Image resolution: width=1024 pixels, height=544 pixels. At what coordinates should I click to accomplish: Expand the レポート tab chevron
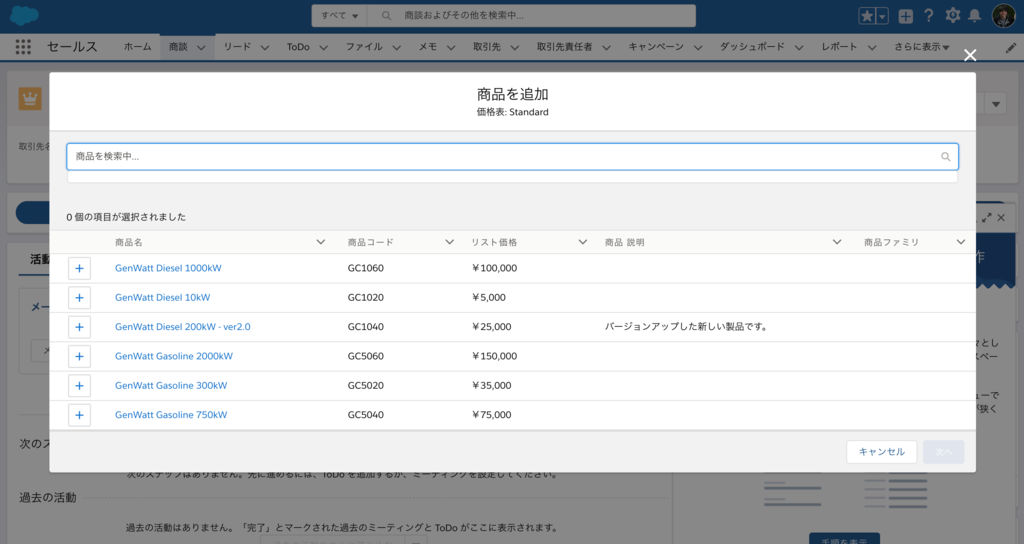[871, 48]
